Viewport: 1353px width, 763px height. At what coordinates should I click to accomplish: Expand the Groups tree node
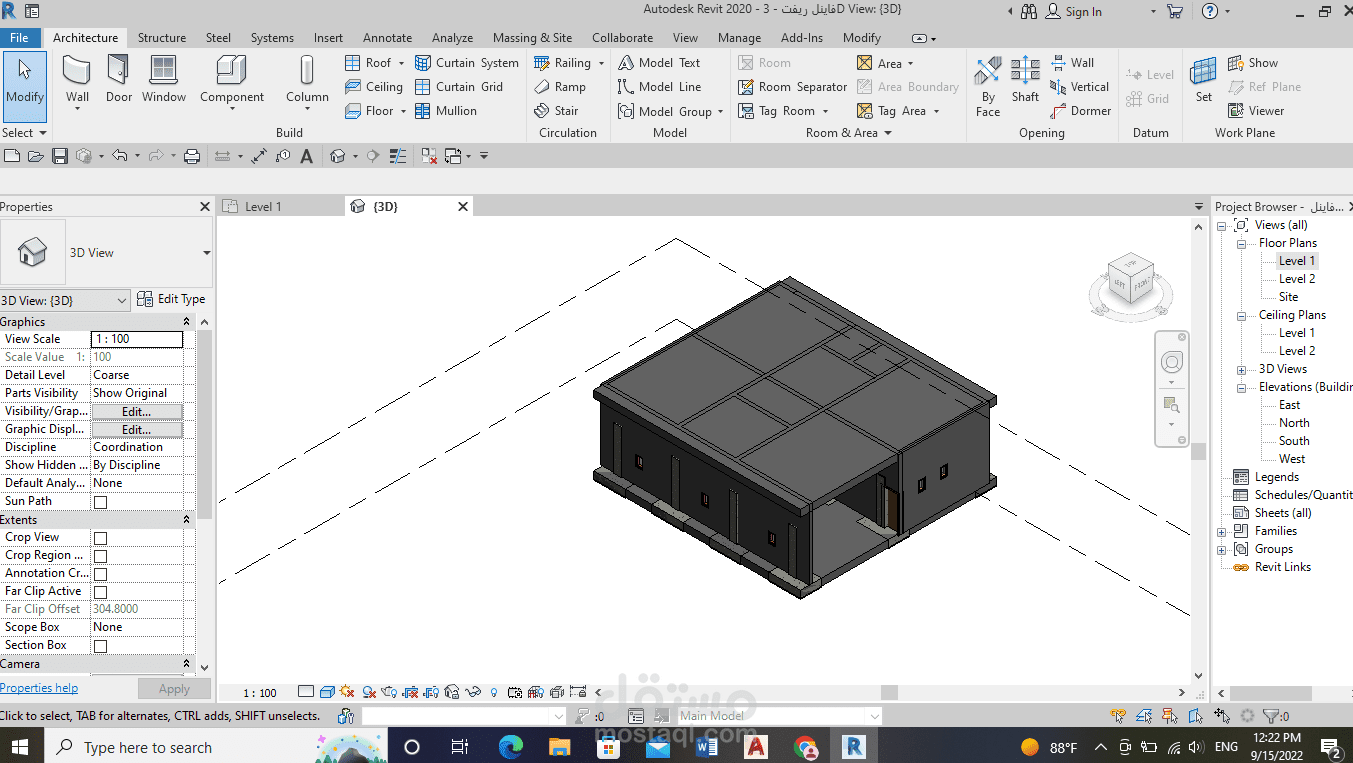[x=1221, y=549]
